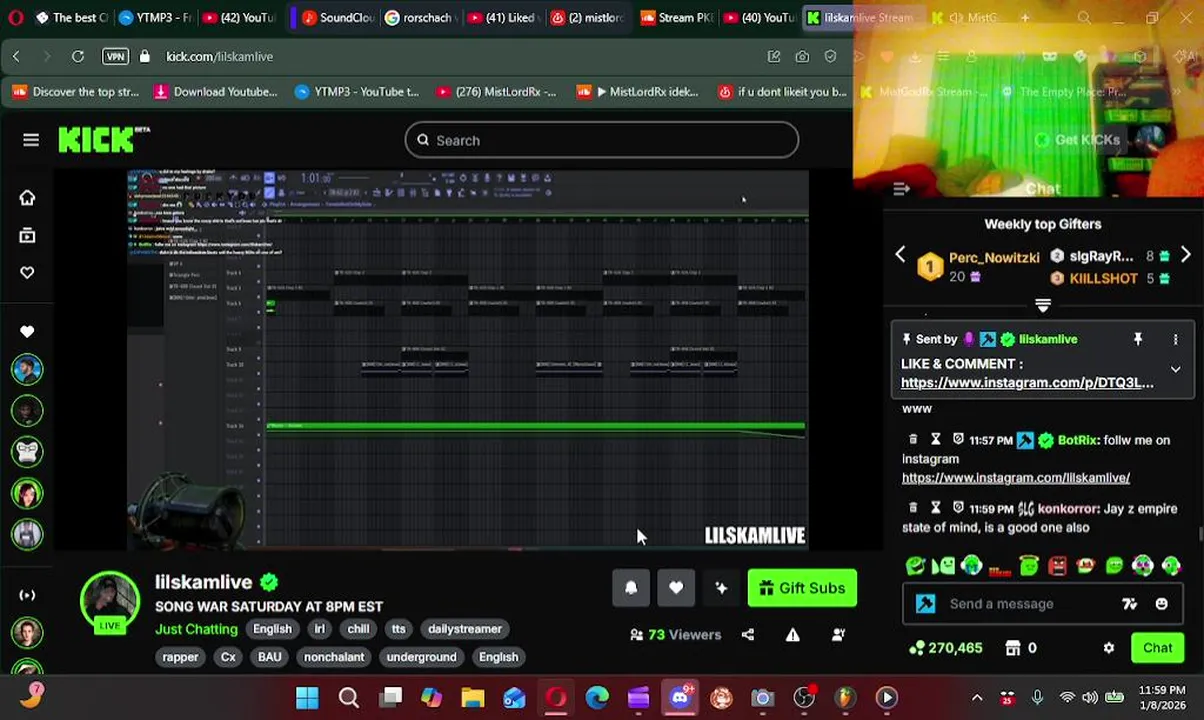Share the stream using share icon
Viewport: 1204px width, 720px height.
click(x=748, y=634)
